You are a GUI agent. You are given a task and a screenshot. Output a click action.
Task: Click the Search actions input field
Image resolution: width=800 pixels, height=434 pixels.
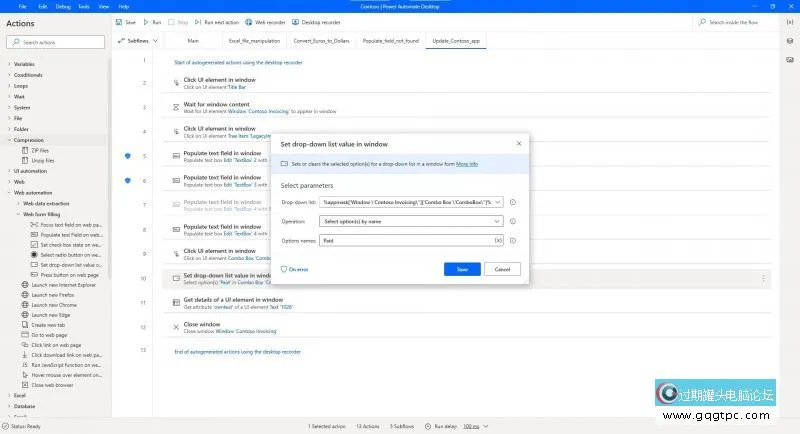(x=58, y=42)
